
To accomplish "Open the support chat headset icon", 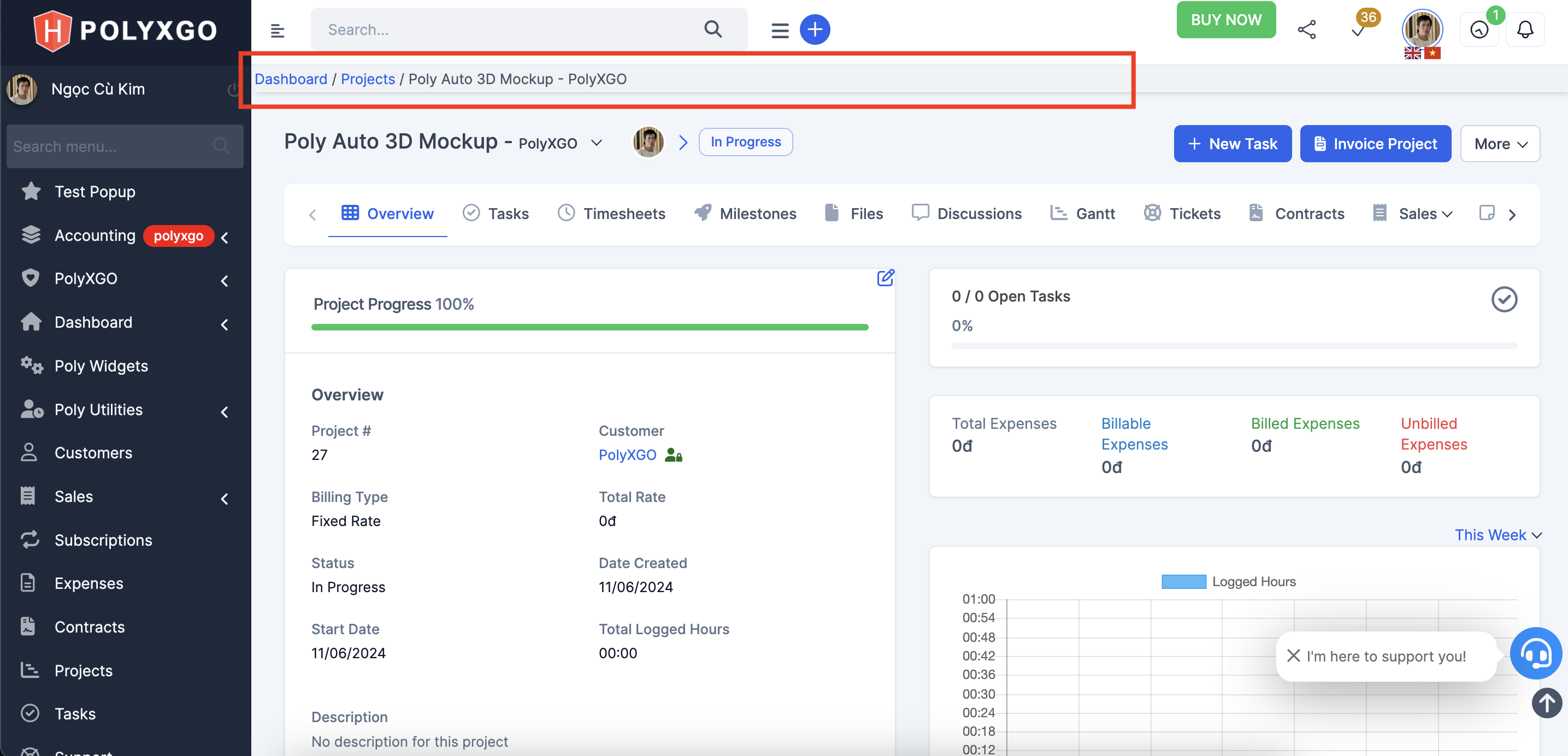I will (1536, 654).
